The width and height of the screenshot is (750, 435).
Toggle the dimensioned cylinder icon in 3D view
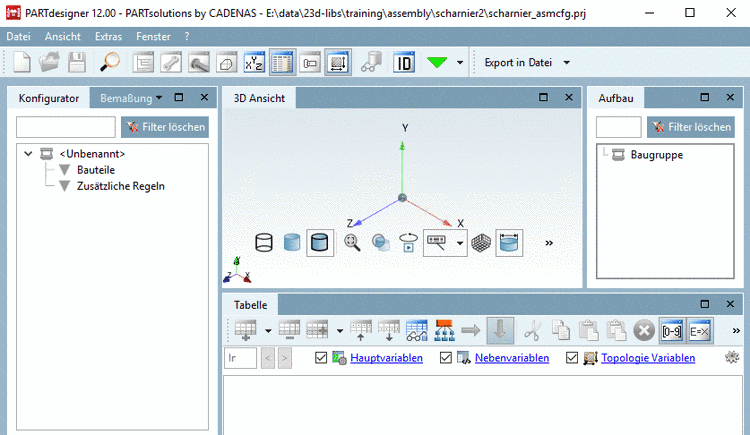(509, 243)
